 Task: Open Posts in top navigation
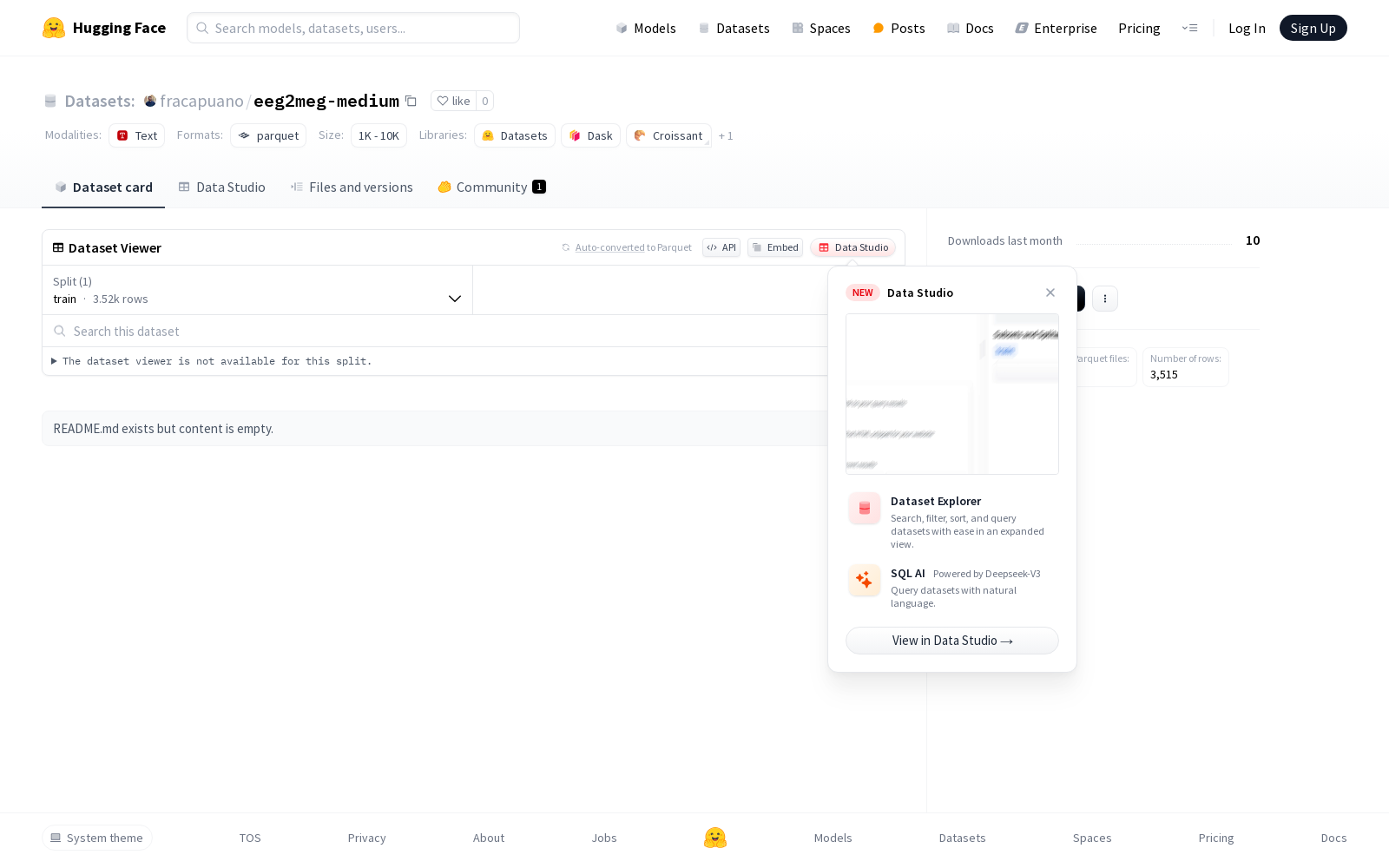click(899, 28)
